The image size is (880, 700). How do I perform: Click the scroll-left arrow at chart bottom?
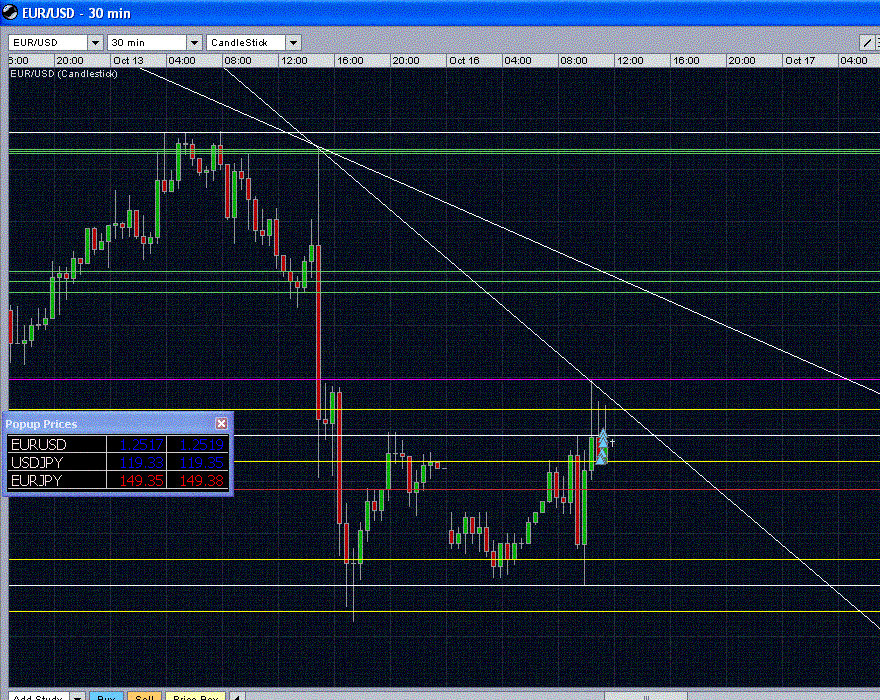coord(236,697)
